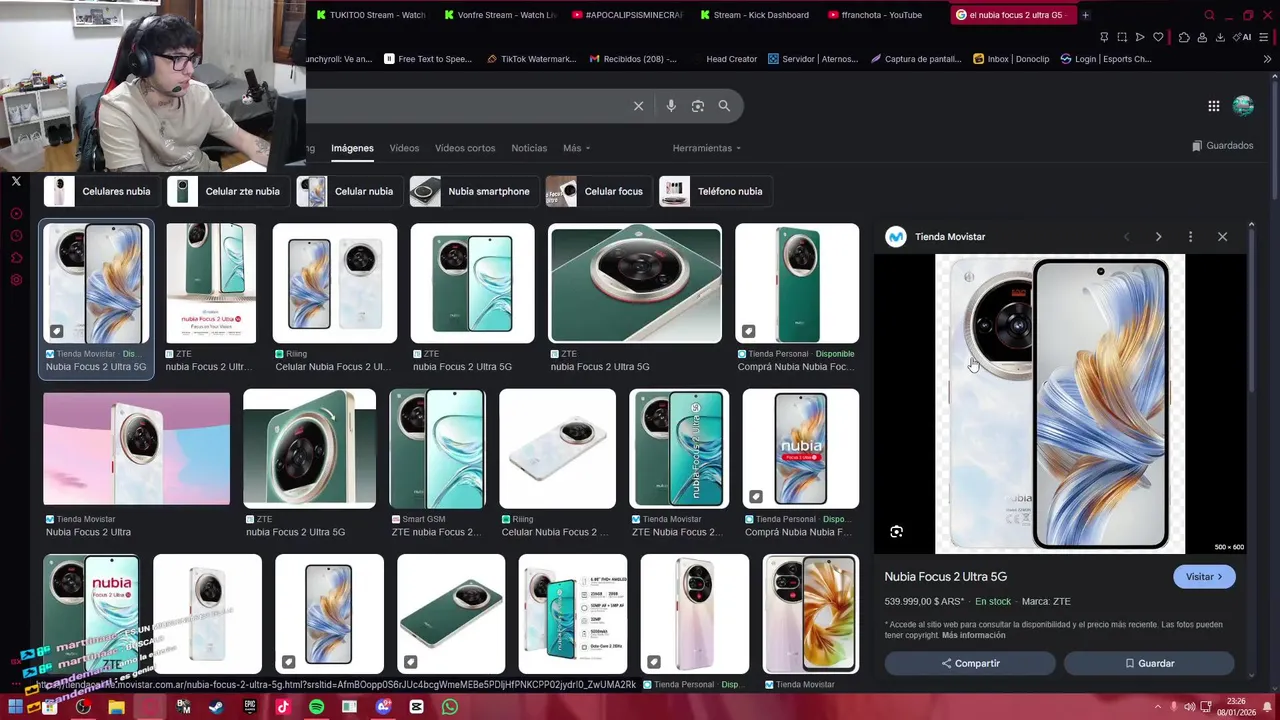1280x720 pixels.
Task: Click the Compartir button
Action: (970, 663)
